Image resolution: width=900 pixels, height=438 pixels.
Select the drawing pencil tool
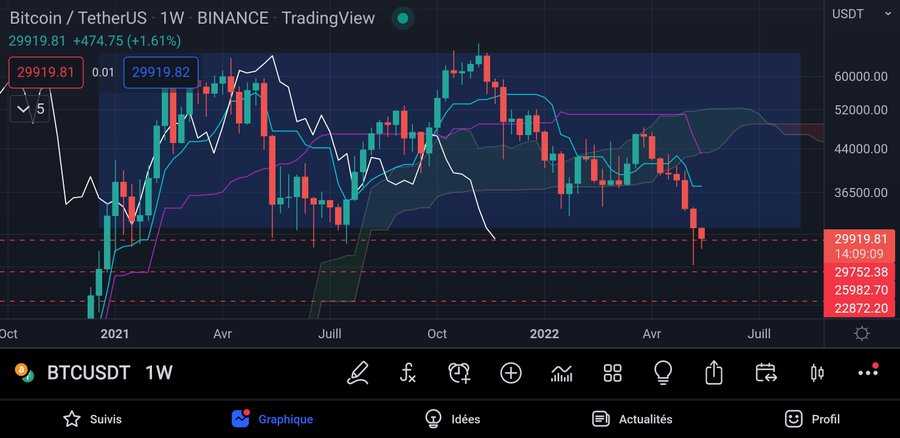pyautogui.click(x=358, y=373)
